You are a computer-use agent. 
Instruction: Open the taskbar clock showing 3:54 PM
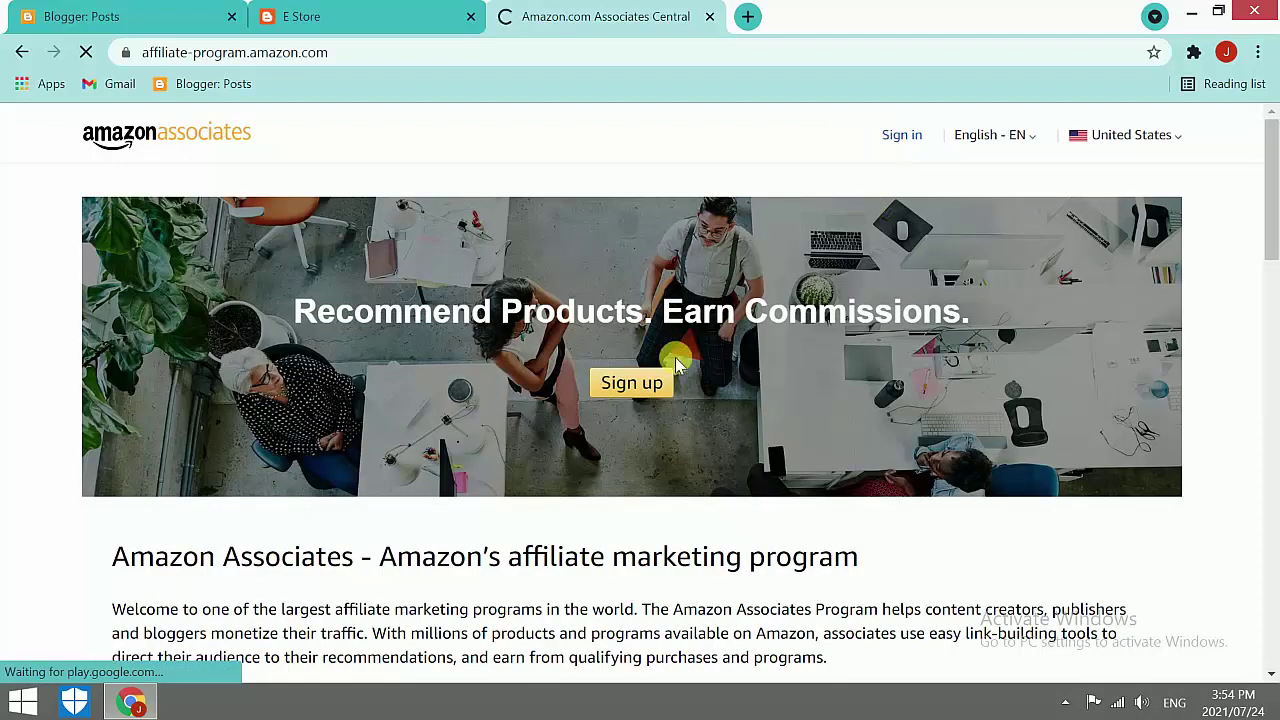pos(1231,703)
